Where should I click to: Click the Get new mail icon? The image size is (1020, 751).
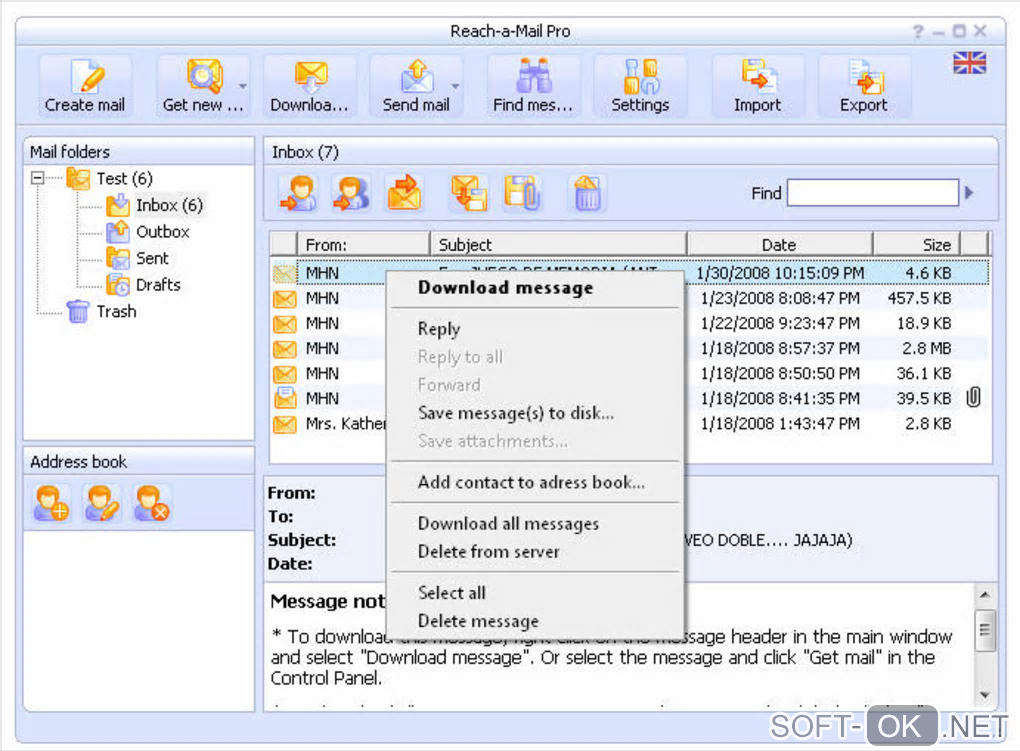tap(204, 76)
